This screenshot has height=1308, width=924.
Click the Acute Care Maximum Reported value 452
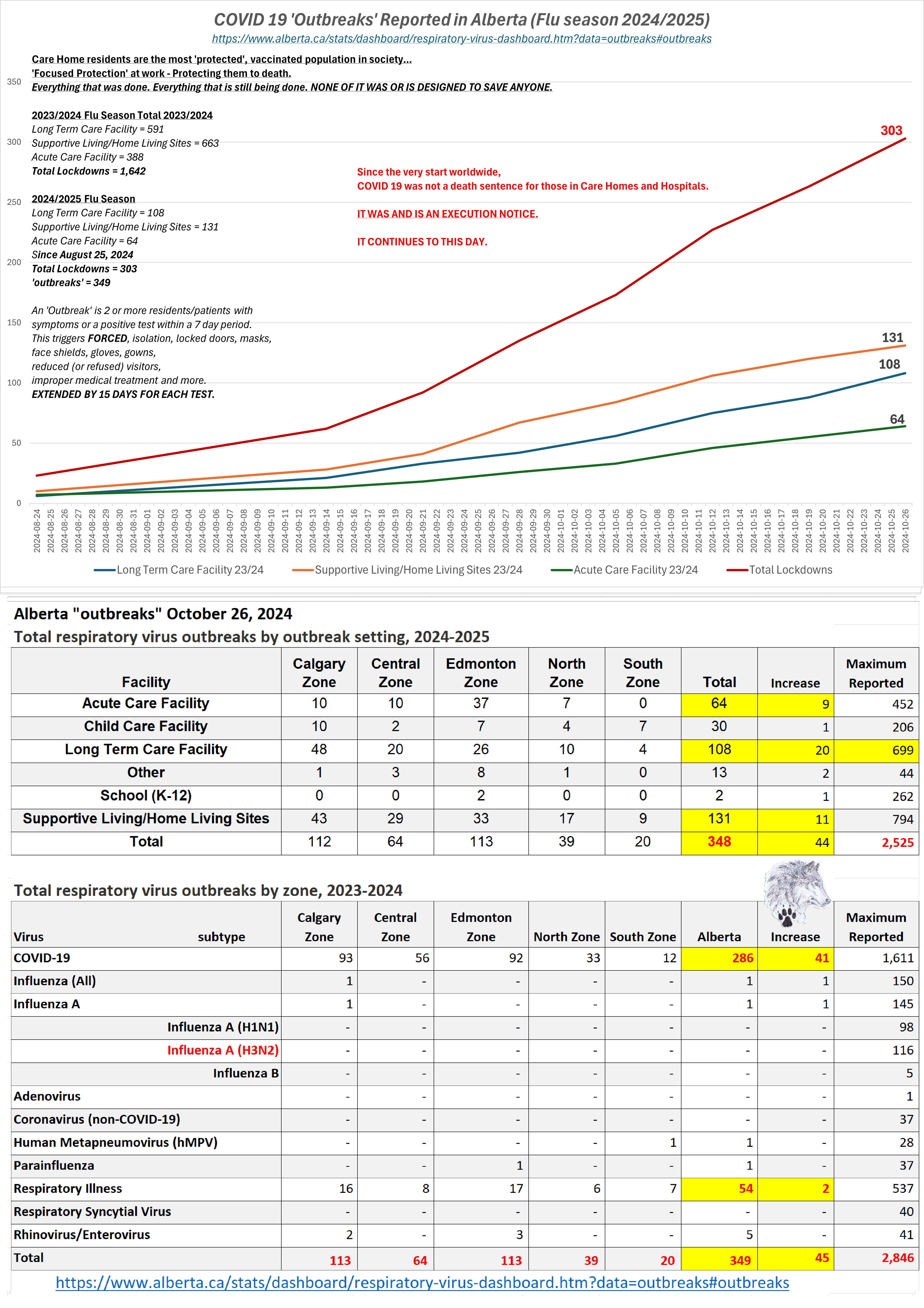(902, 705)
